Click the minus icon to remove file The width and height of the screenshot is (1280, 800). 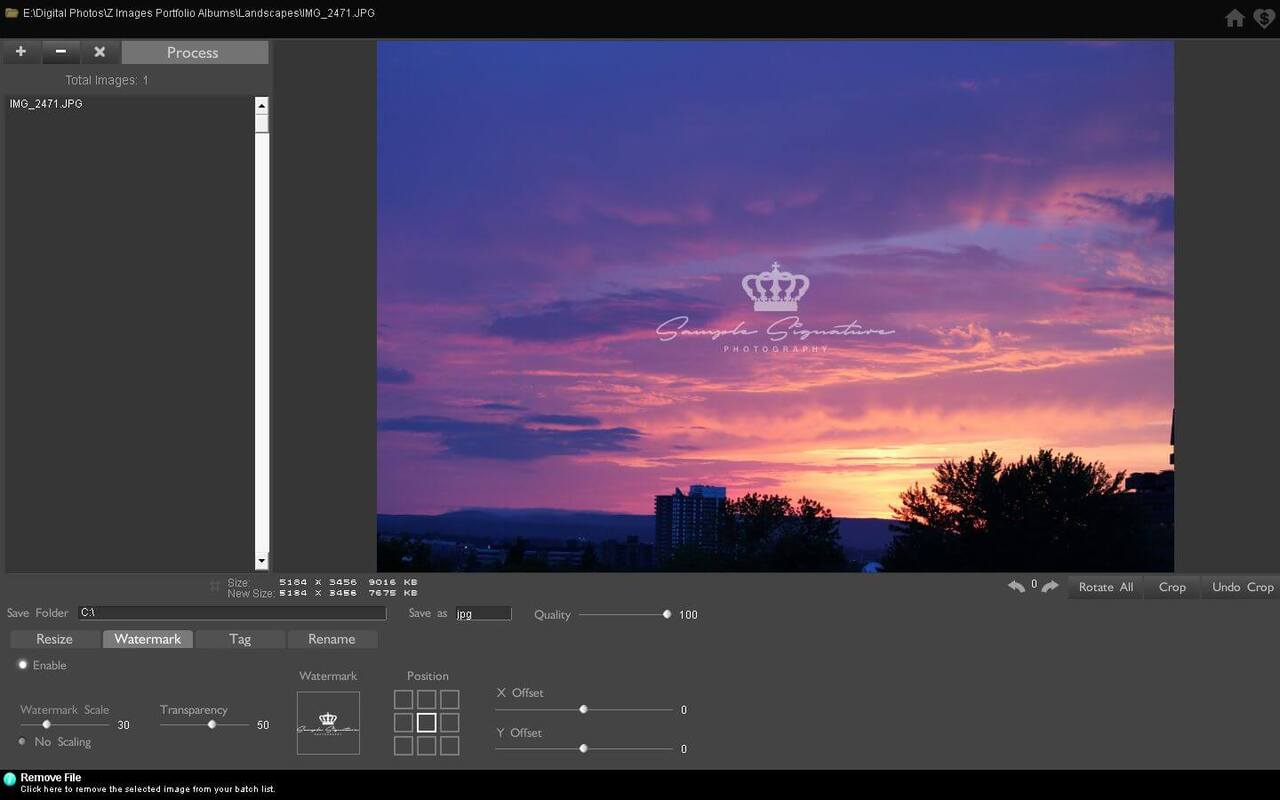(60, 52)
